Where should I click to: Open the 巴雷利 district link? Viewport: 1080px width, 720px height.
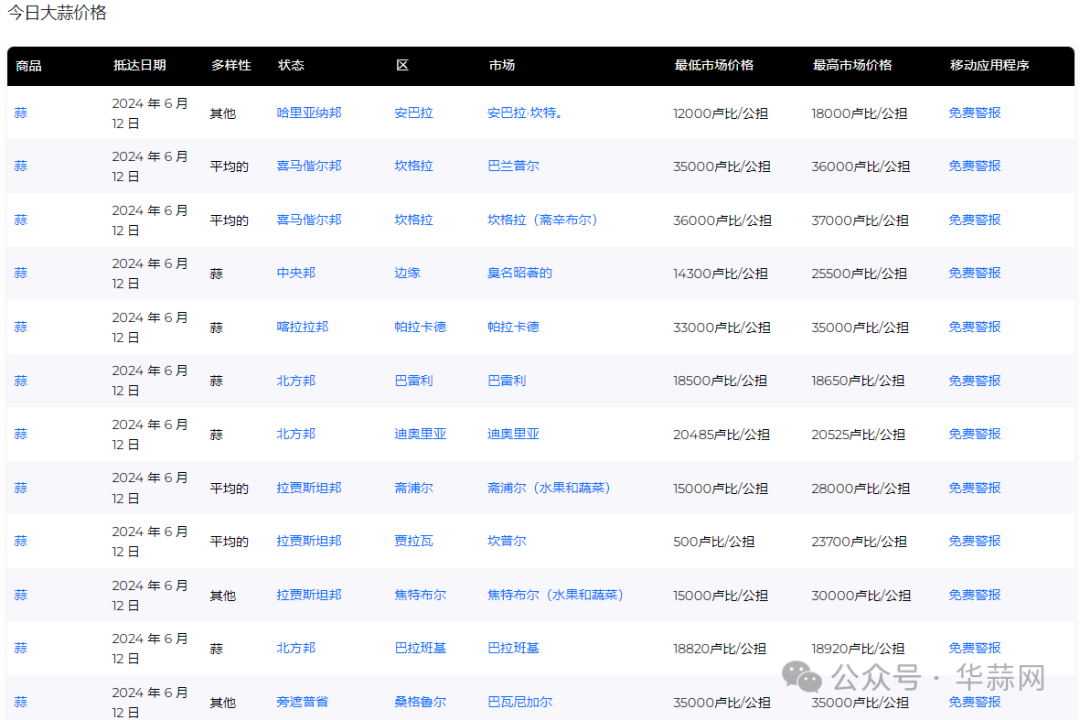point(413,380)
